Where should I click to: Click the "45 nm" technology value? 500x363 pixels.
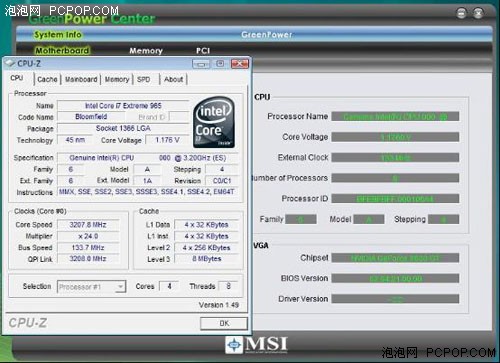click(75, 140)
